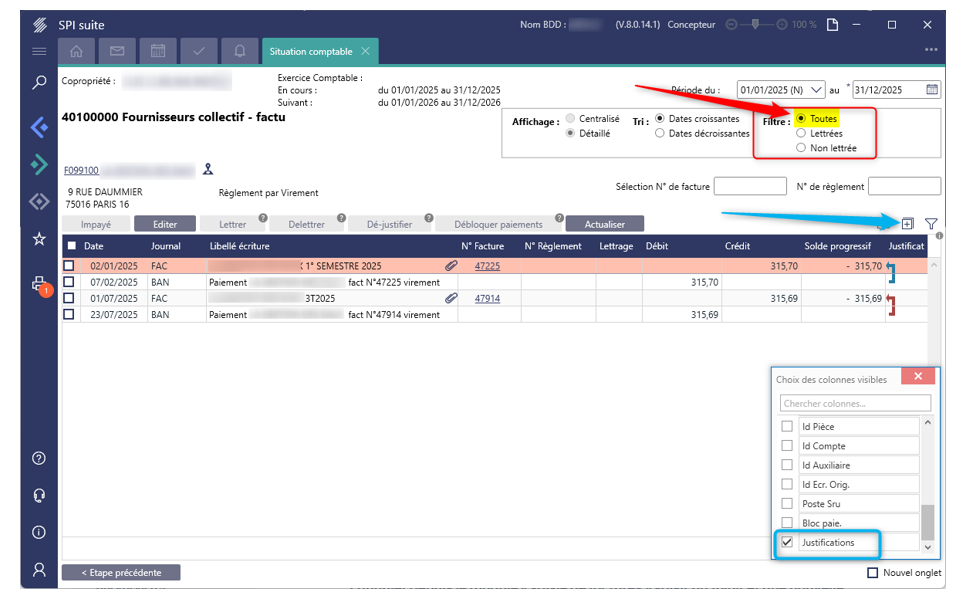
Task: Open the search magnifier in the sidebar
Action: pos(39,83)
